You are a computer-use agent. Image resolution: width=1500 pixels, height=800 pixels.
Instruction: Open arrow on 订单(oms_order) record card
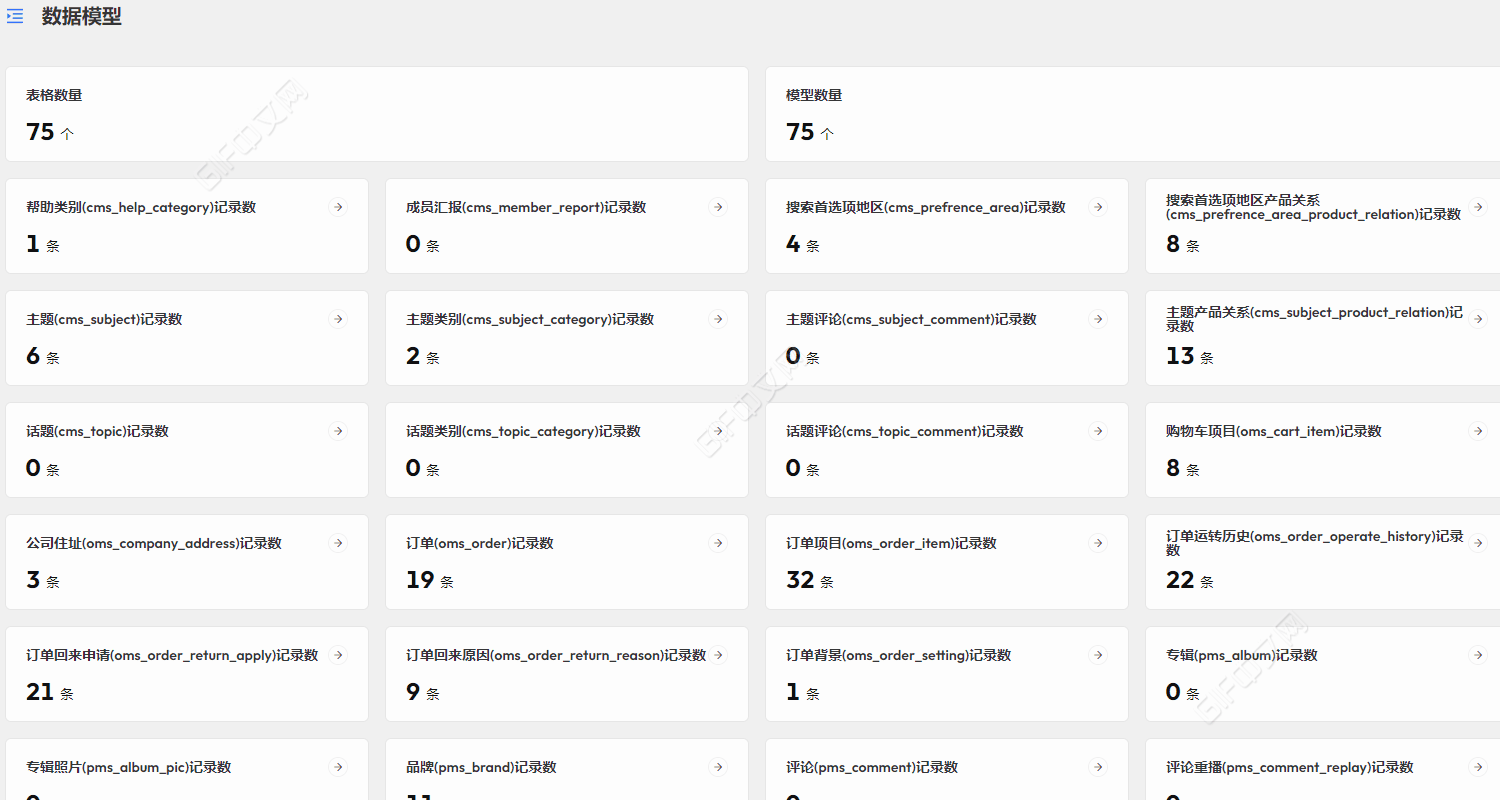718,543
